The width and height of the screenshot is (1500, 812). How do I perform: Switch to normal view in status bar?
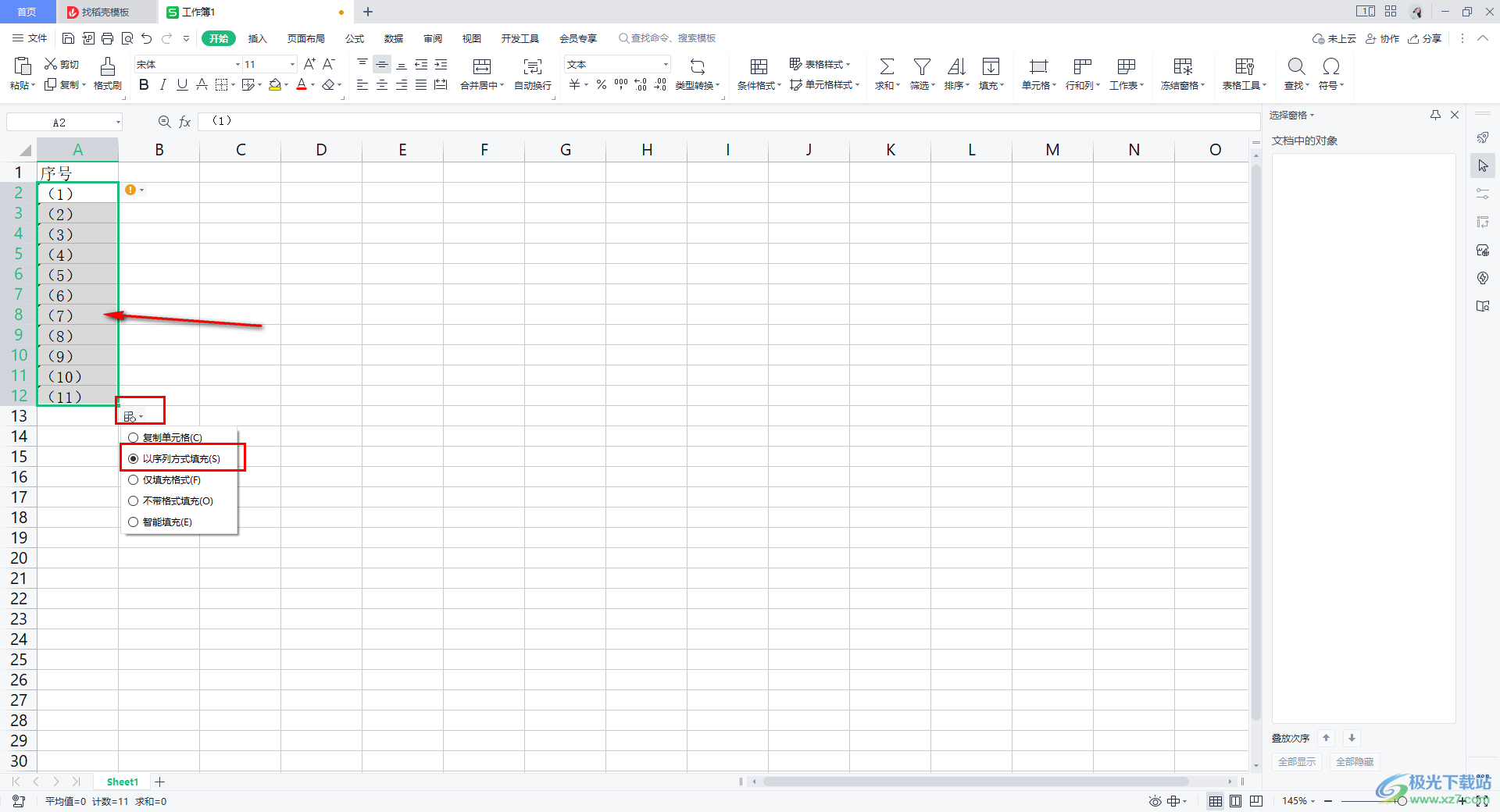[x=1216, y=801]
